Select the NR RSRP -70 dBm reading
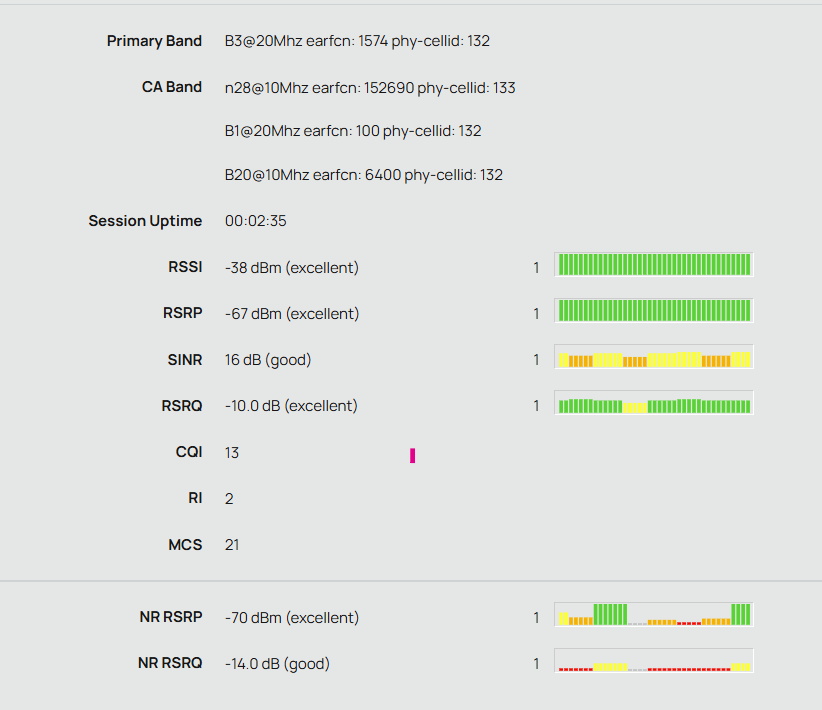This screenshot has width=822, height=710. [x=292, y=618]
